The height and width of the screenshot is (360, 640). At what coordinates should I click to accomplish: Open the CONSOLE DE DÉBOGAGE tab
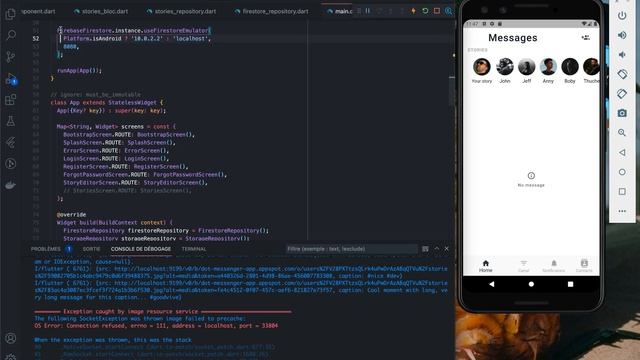(x=141, y=249)
